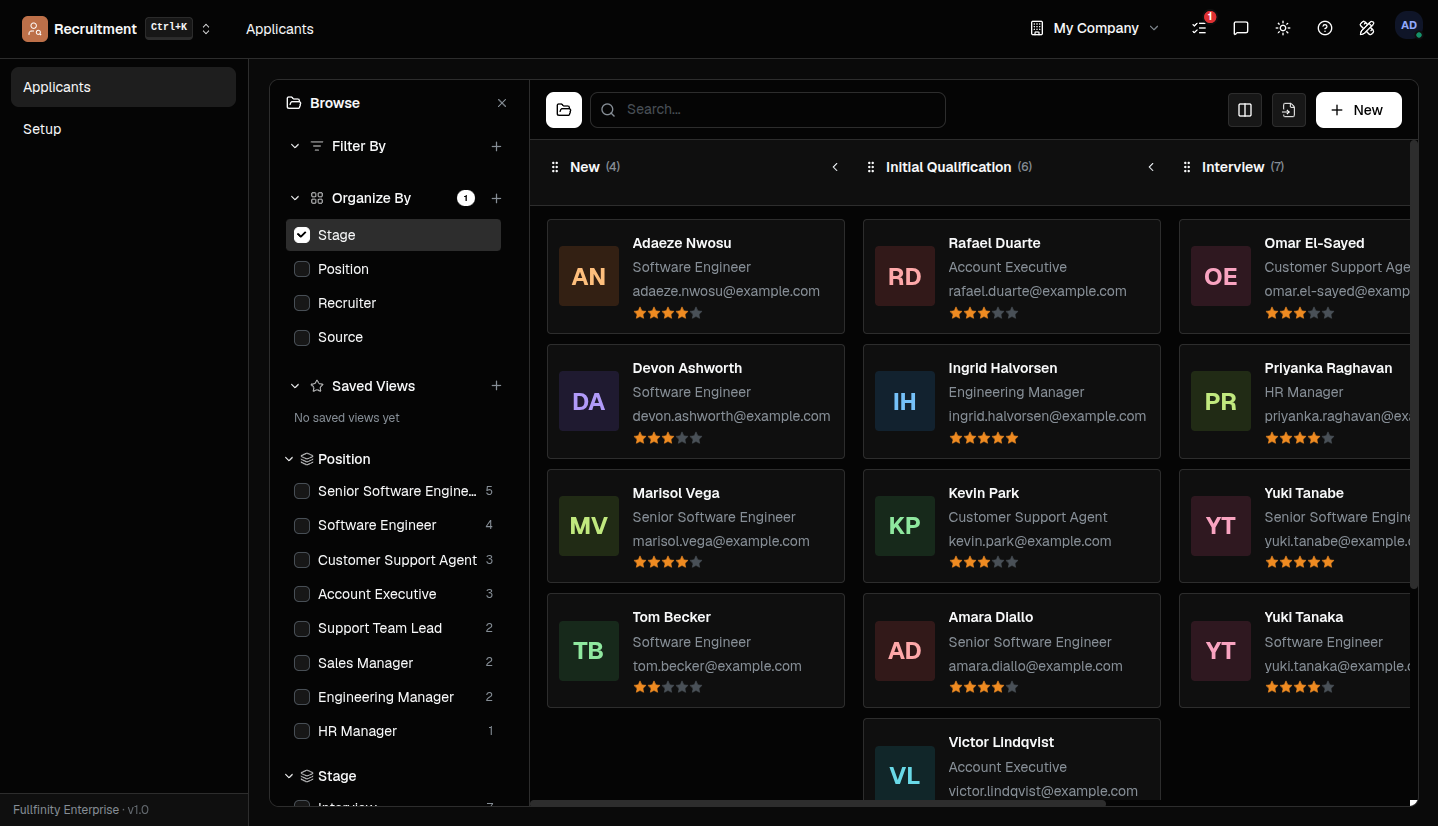This screenshot has height=826, width=1438.
Task: Open the Setup sidebar menu item
Action: pos(123,129)
